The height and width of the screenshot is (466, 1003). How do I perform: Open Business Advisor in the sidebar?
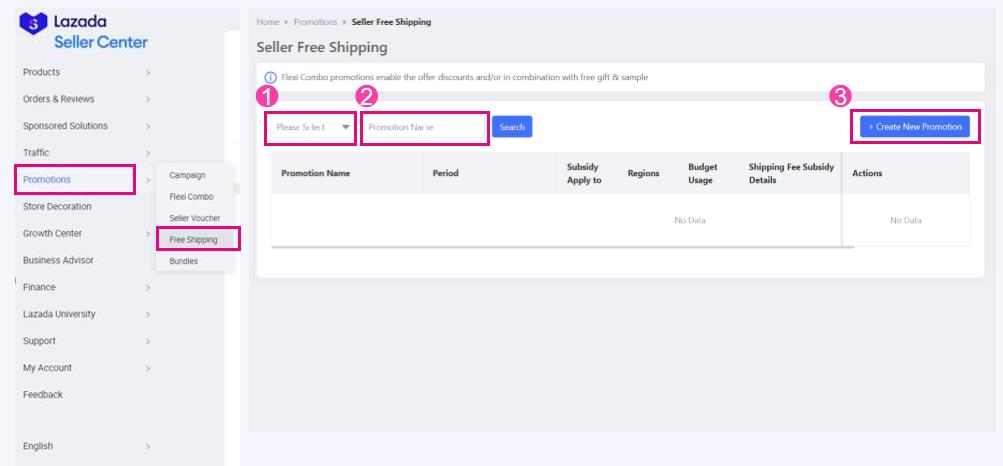[58, 261]
